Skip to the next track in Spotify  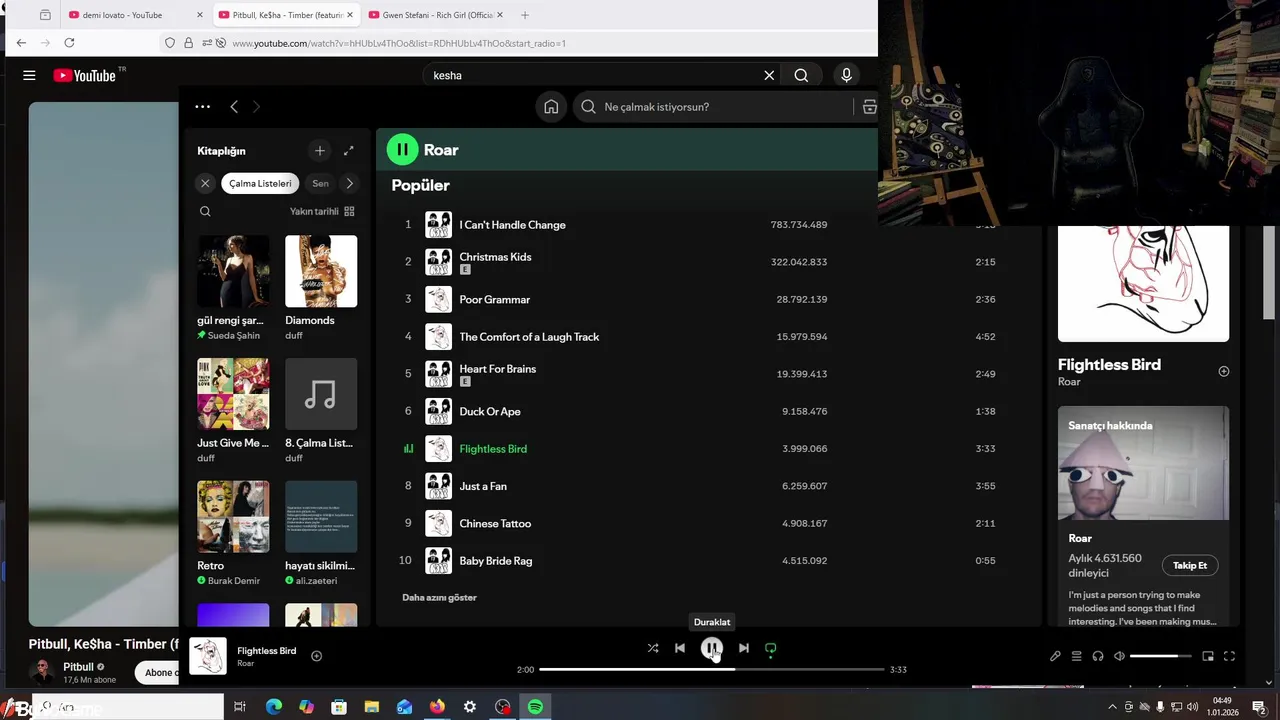743,648
